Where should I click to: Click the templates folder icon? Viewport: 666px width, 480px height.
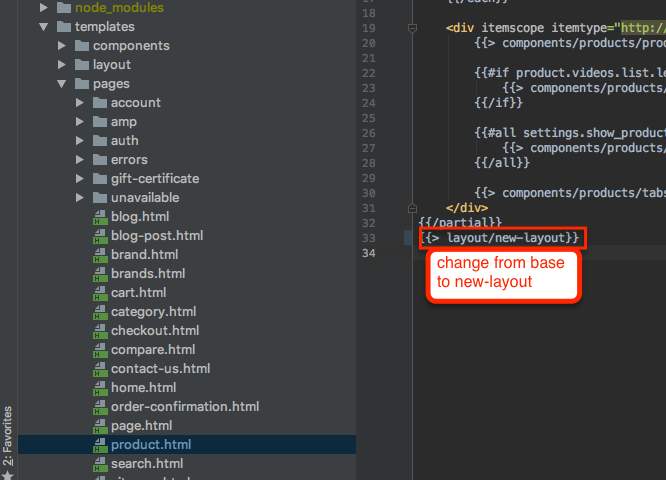pyautogui.click(x=64, y=27)
